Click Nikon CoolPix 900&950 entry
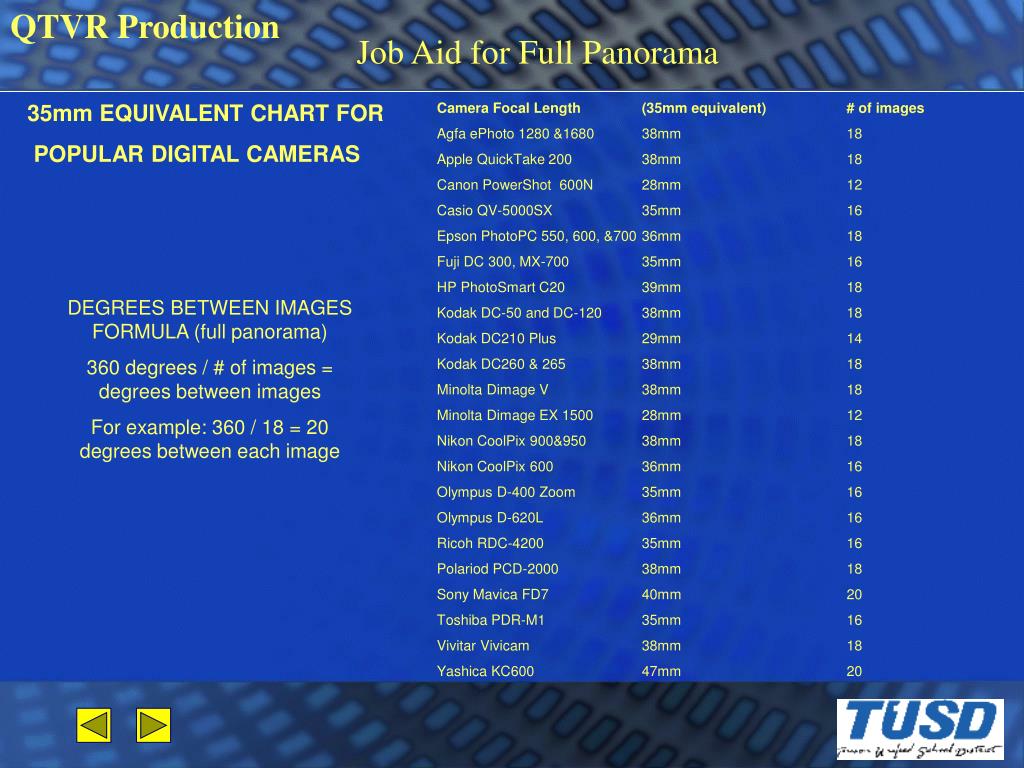The height and width of the screenshot is (768, 1024). tap(511, 441)
